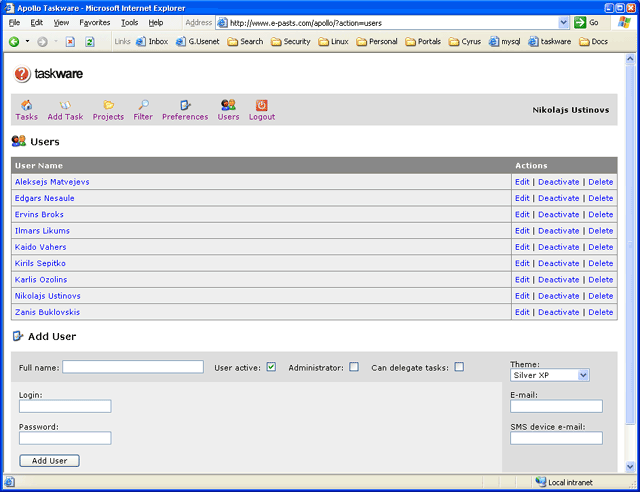Click the Add User submit button
This screenshot has height=492, width=640.
[49, 461]
